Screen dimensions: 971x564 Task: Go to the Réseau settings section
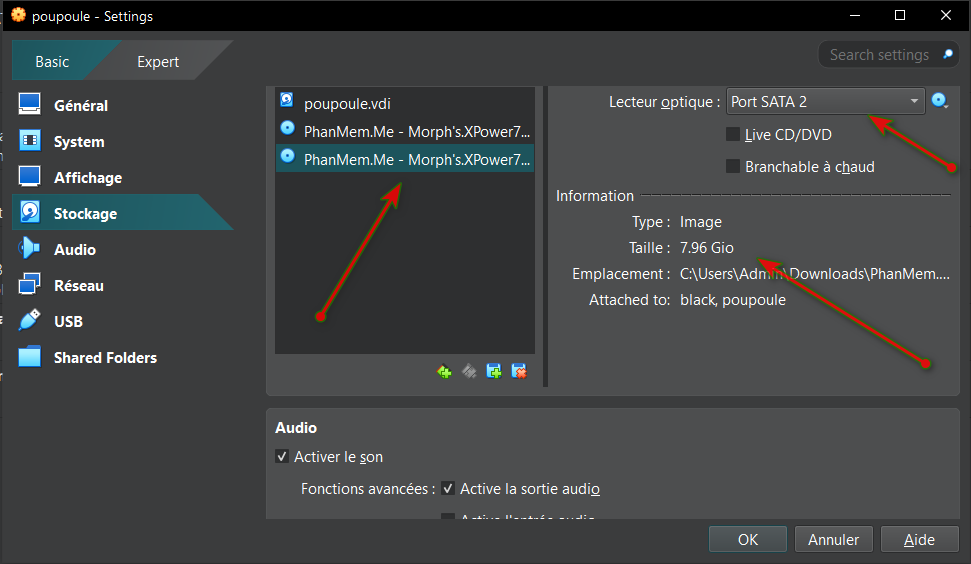[78, 285]
